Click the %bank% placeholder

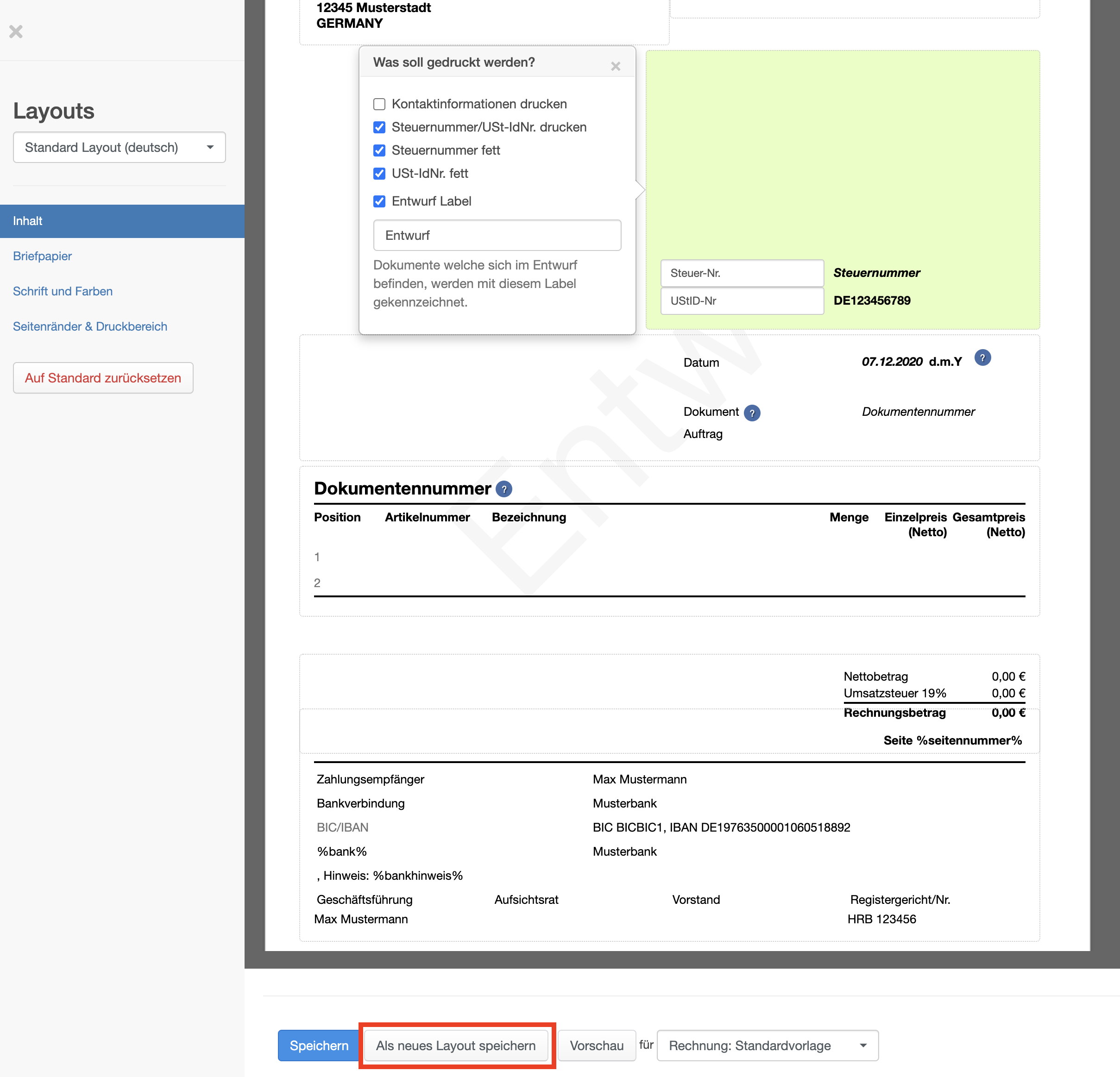[x=342, y=852]
